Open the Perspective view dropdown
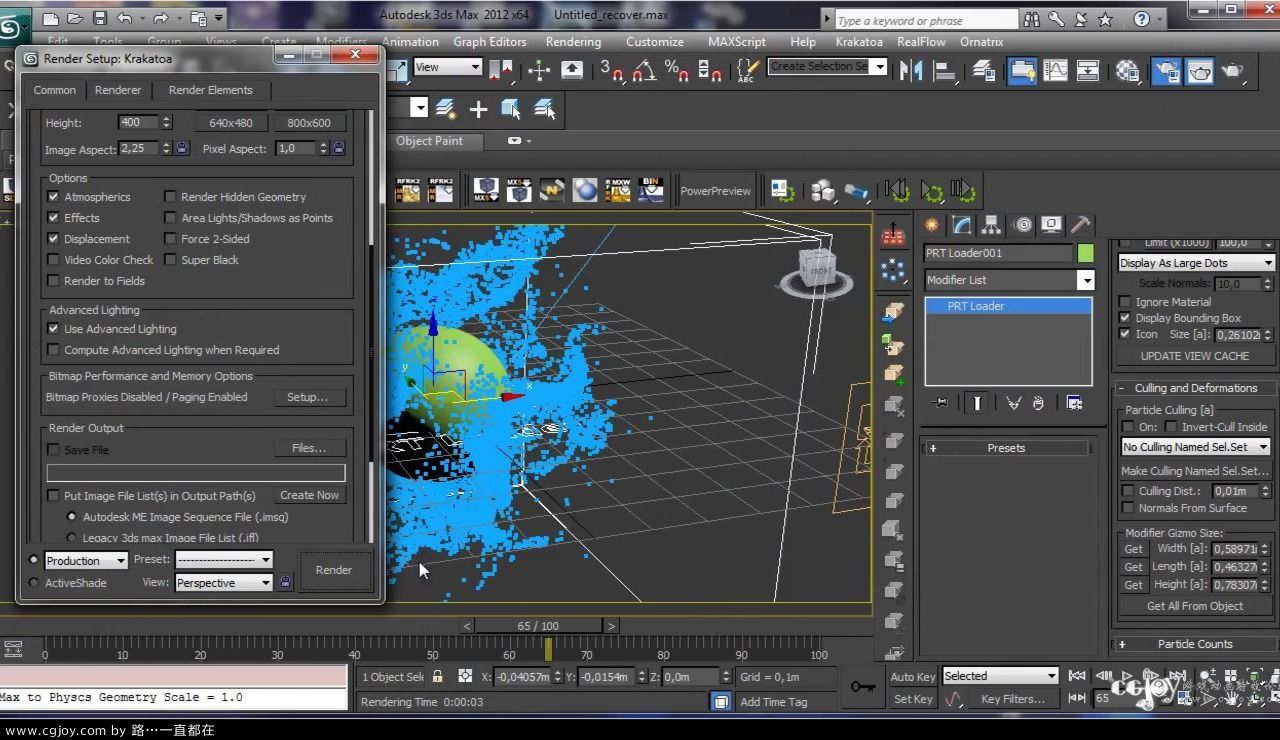 click(x=224, y=583)
